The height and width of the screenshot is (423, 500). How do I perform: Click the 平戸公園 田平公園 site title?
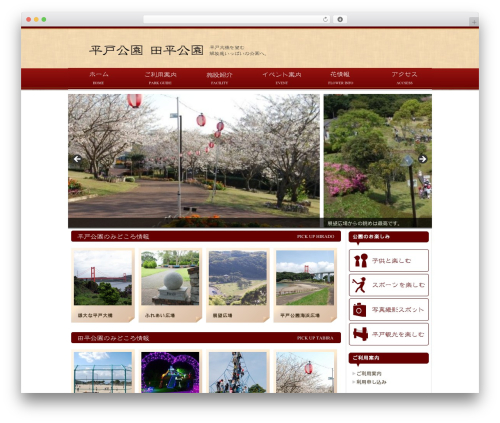pos(146,50)
